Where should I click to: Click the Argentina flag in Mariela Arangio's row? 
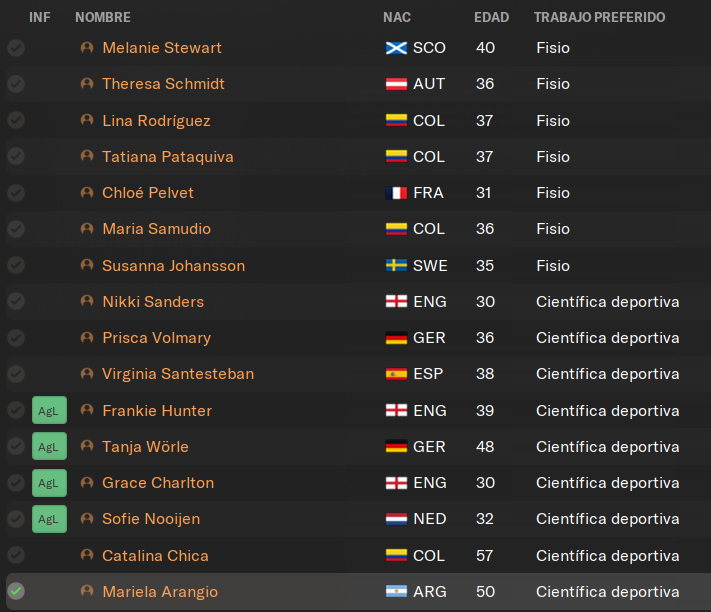(x=396, y=592)
